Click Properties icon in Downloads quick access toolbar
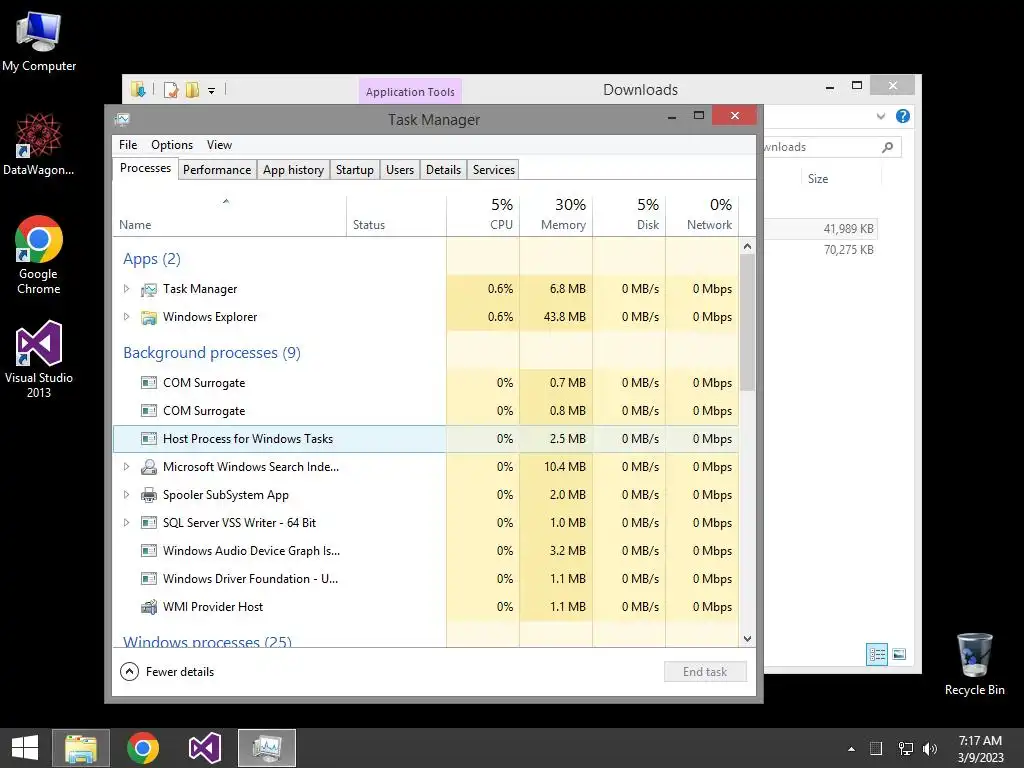 (x=171, y=90)
